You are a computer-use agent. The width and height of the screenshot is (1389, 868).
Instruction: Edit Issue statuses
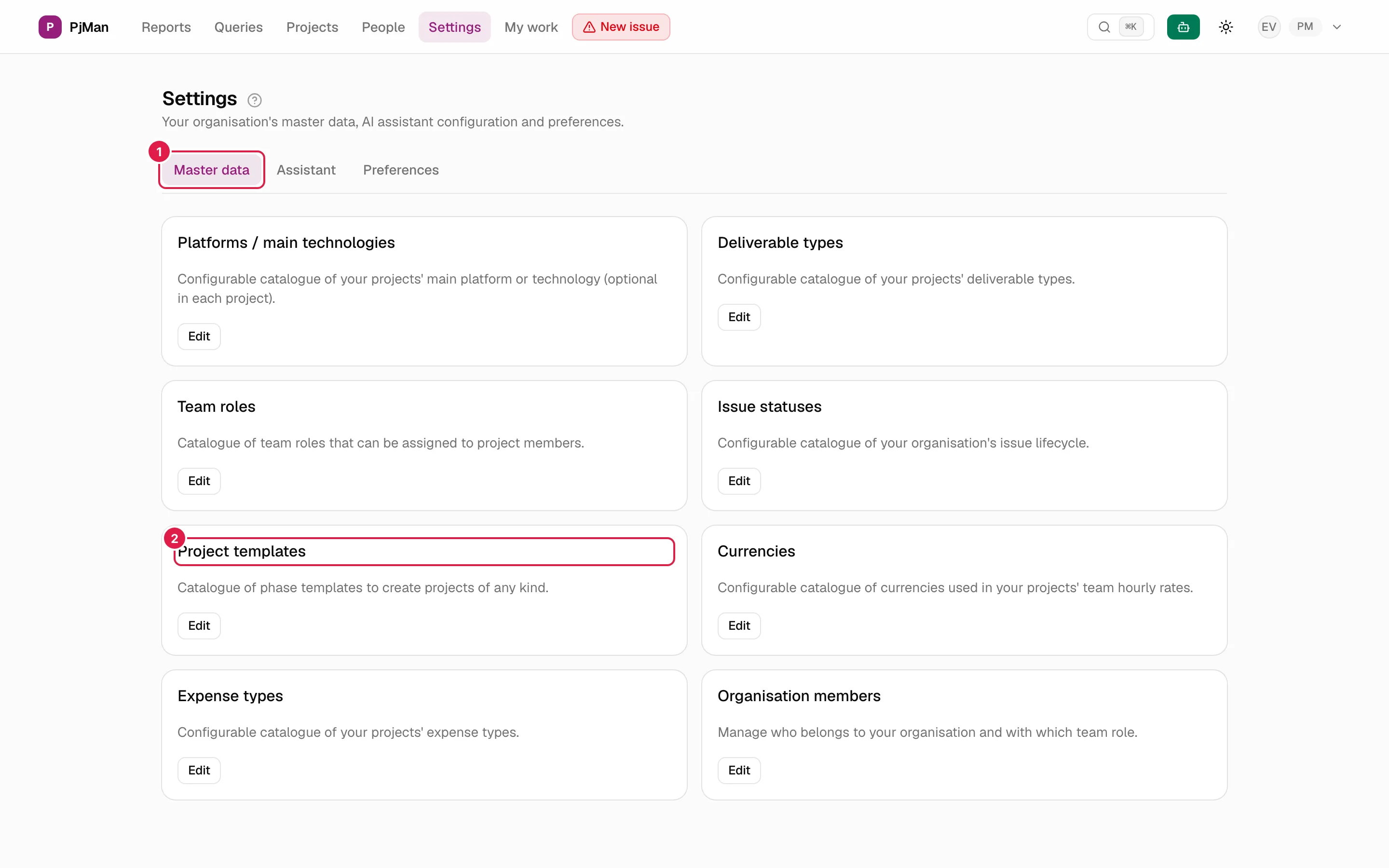pyautogui.click(x=739, y=481)
